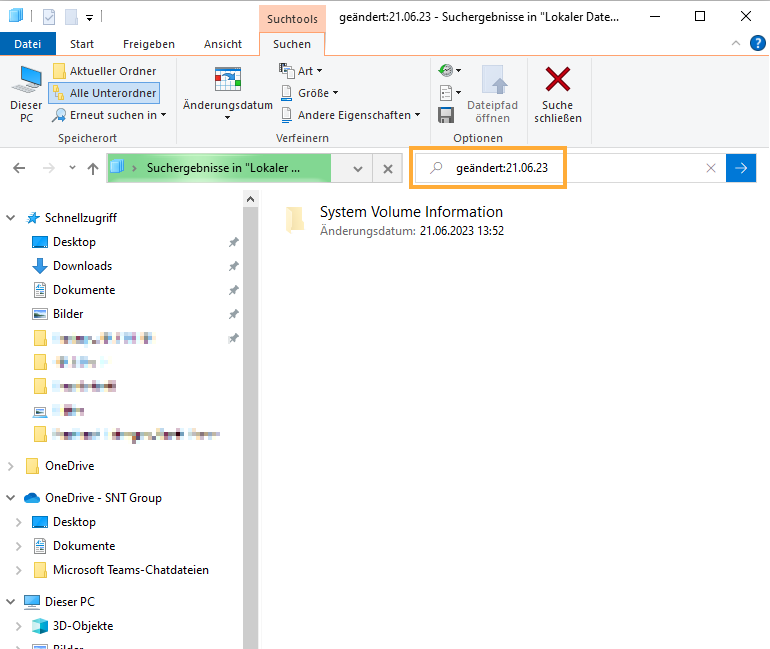Click Dateipfad öffnen button
The width and height of the screenshot is (770, 649).
click(x=493, y=94)
